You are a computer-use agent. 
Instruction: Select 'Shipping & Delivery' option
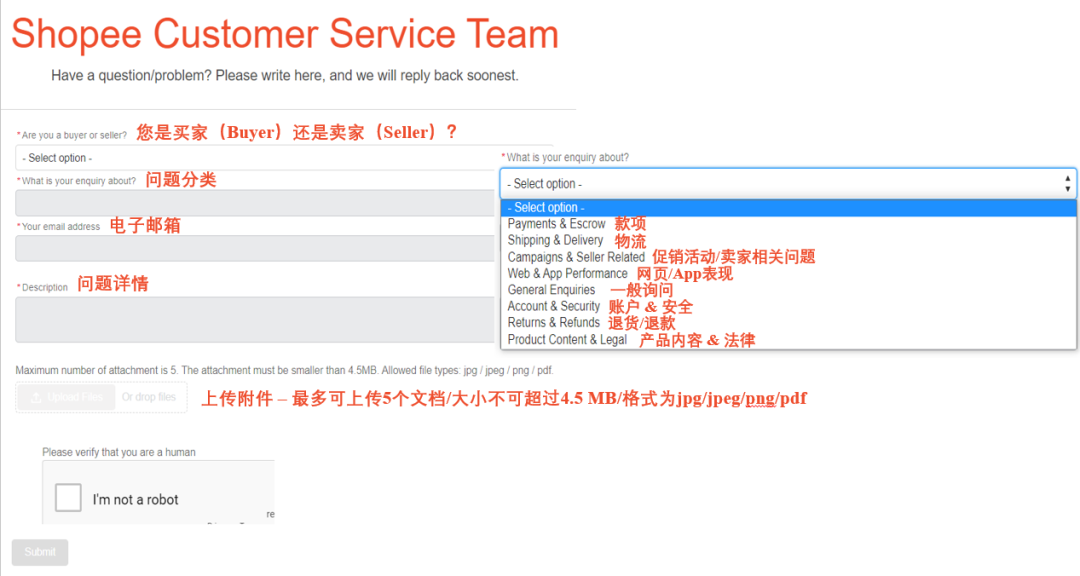click(x=554, y=240)
